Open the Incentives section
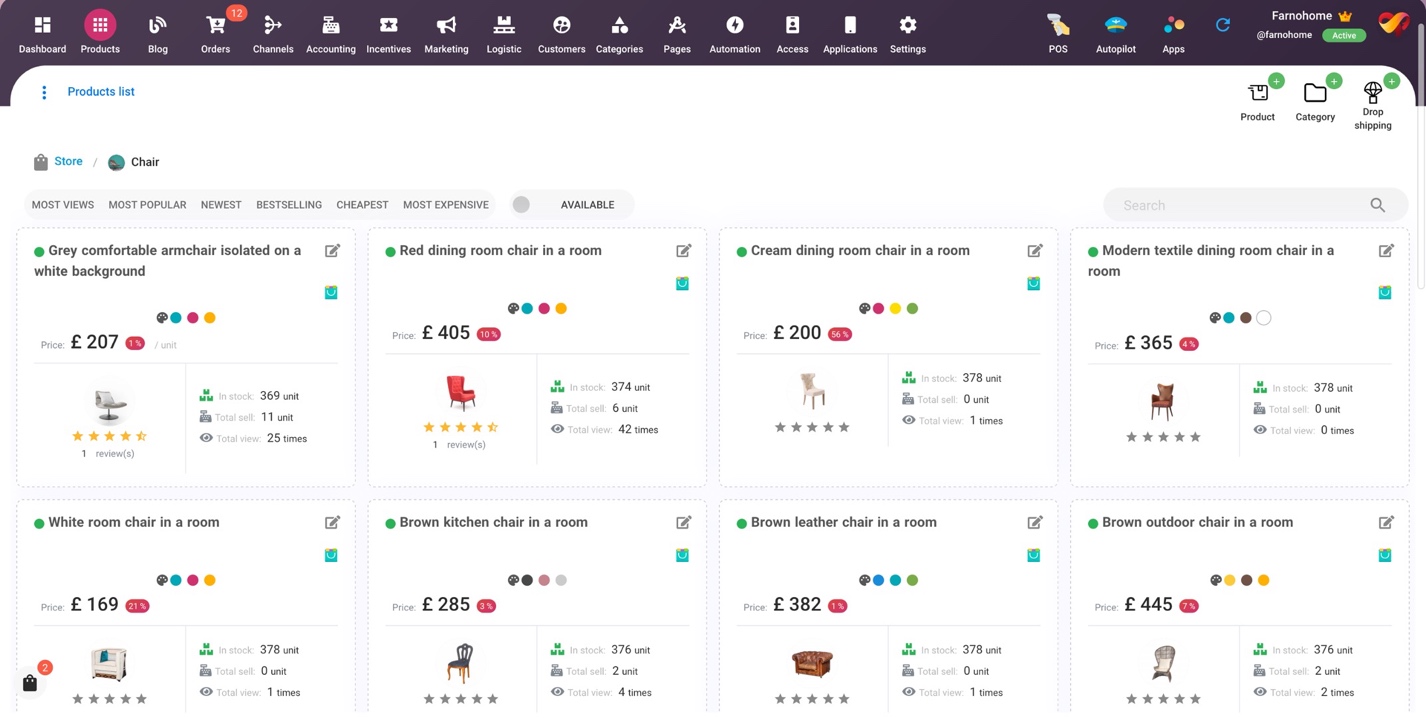1426x718 pixels. pos(389,33)
